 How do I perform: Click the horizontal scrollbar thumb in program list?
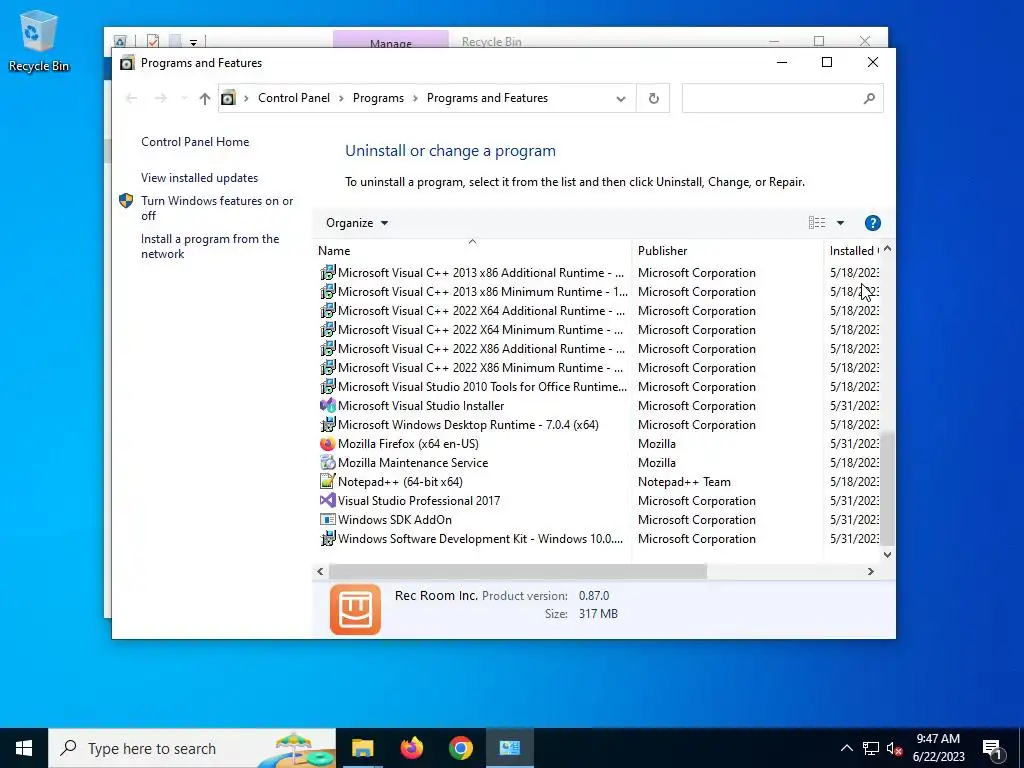pyautogui.click(x=517, y=571)
